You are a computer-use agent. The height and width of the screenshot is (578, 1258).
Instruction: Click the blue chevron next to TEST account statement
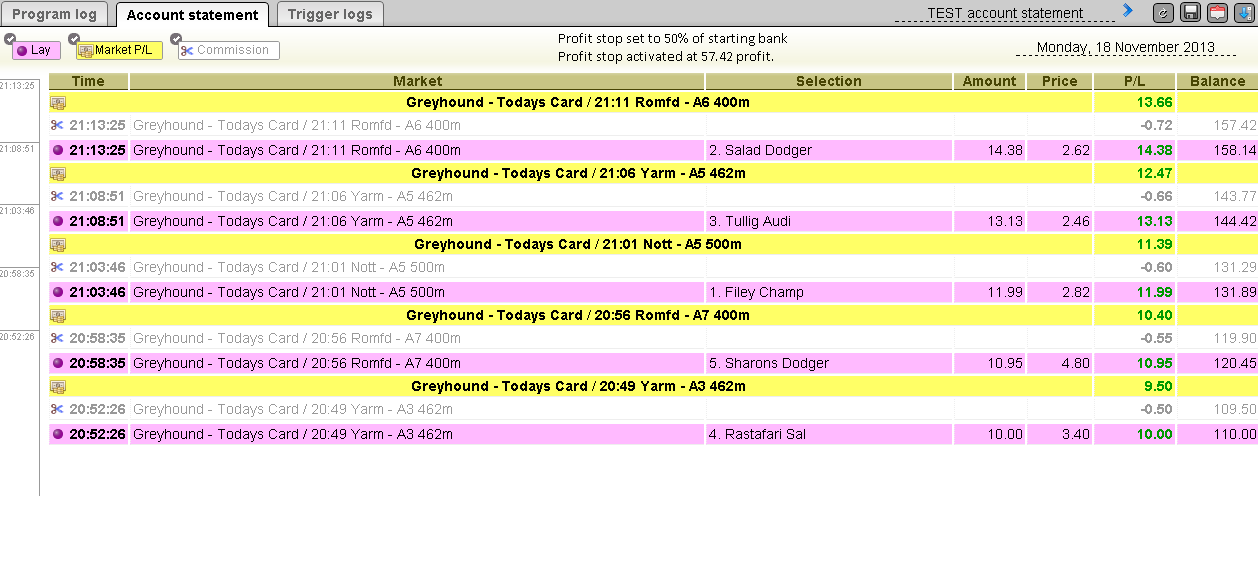pyautogui.click(x=1128, y=11)
